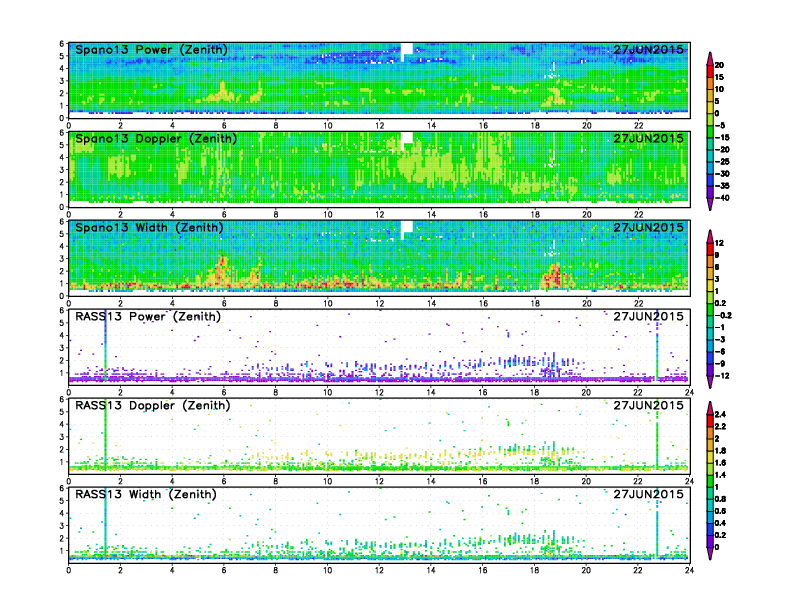
Task: Select the 27JUN2015 date in RASS13 Power panel
Action: pyautogui.click(x=649, y=316)
